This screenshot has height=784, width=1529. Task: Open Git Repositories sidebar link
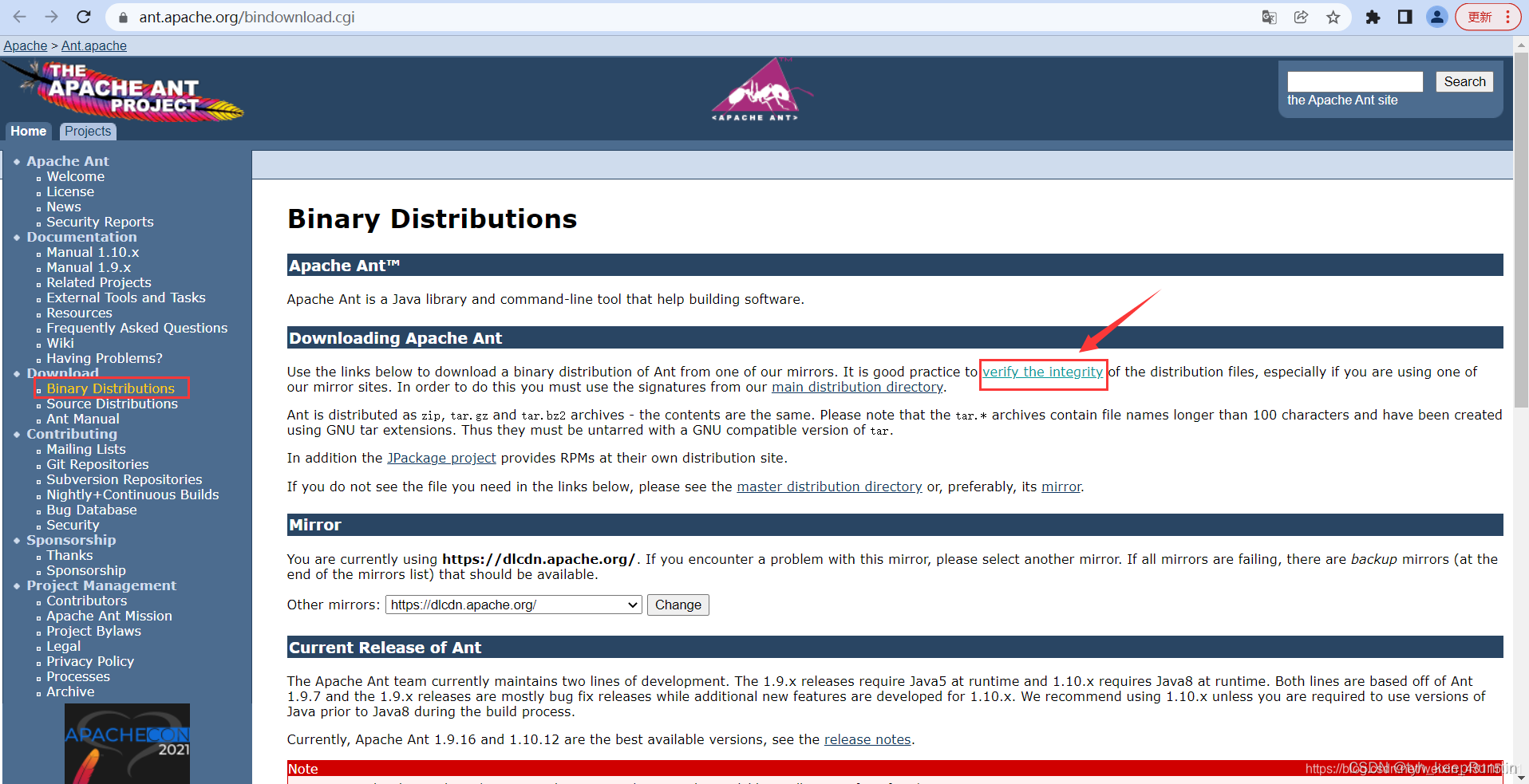[x=97, y=464]
